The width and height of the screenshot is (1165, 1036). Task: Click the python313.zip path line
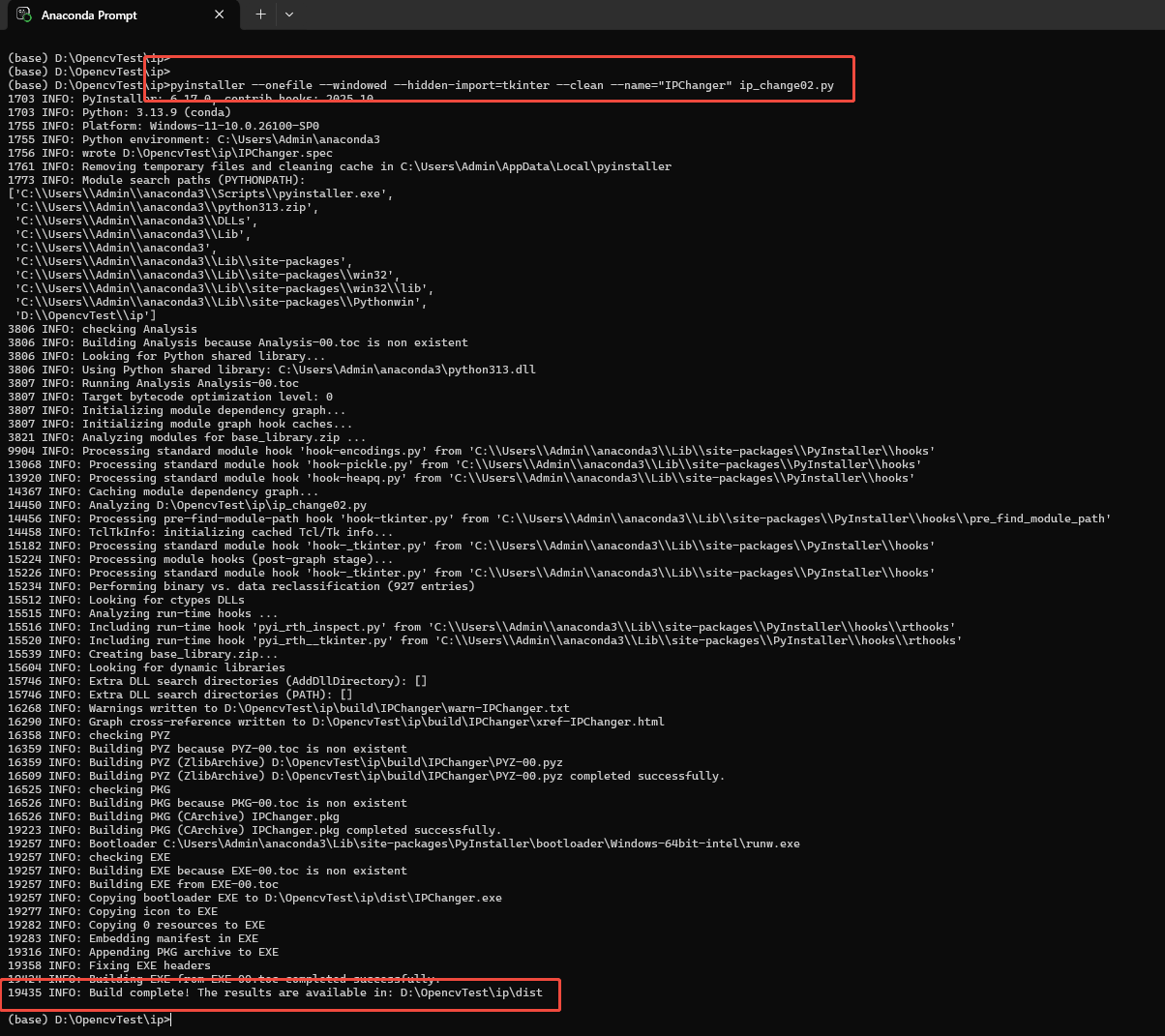(x=166, y=207)
